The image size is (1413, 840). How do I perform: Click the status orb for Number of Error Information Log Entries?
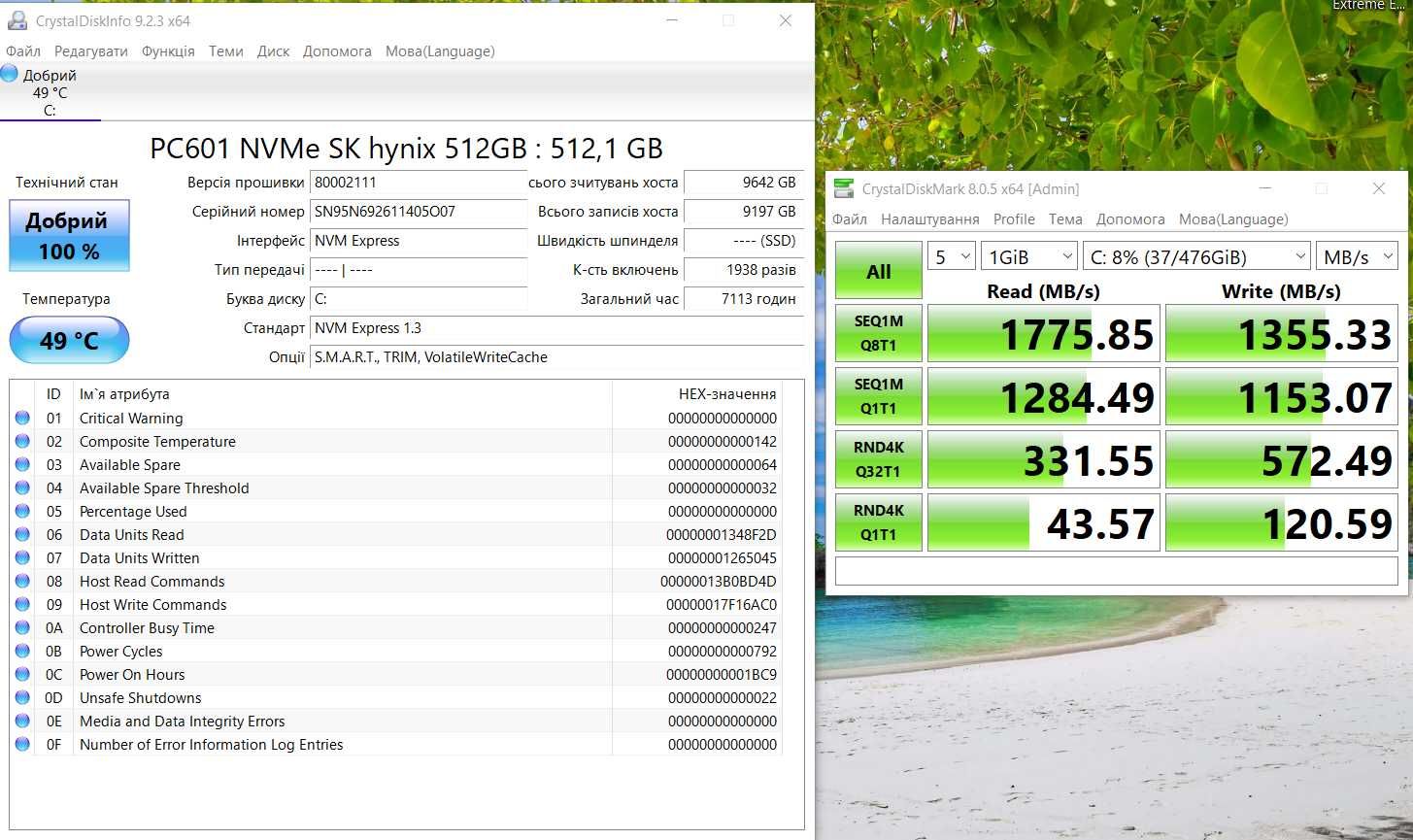22,745
